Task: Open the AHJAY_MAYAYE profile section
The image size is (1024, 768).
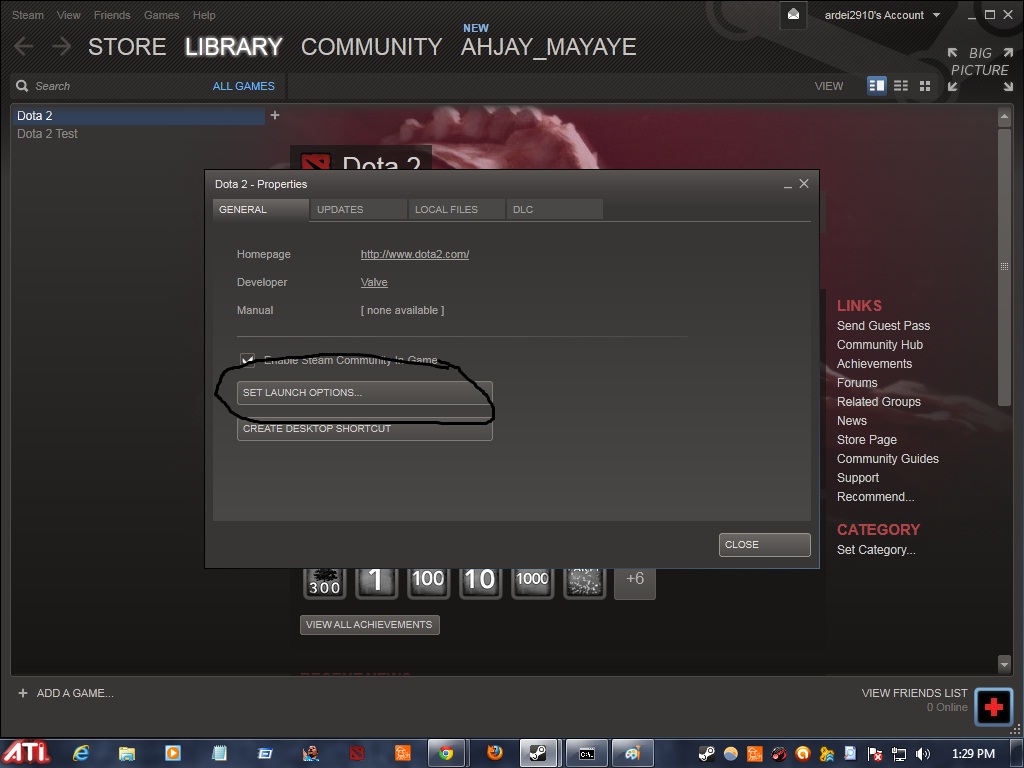Action: [549, 46]
